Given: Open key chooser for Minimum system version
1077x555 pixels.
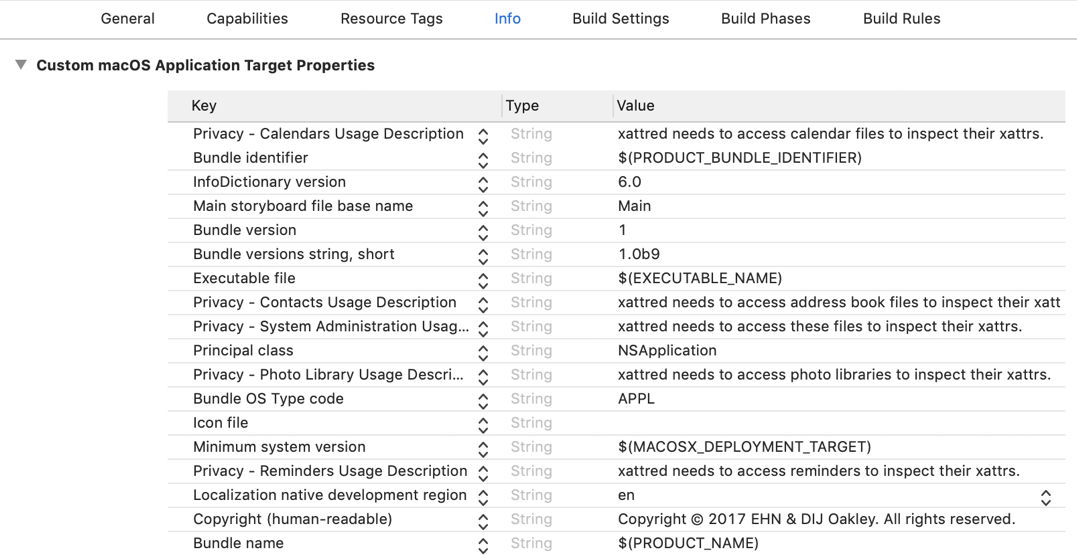Looking at the screenshot, I should click(x=483, y=447).
